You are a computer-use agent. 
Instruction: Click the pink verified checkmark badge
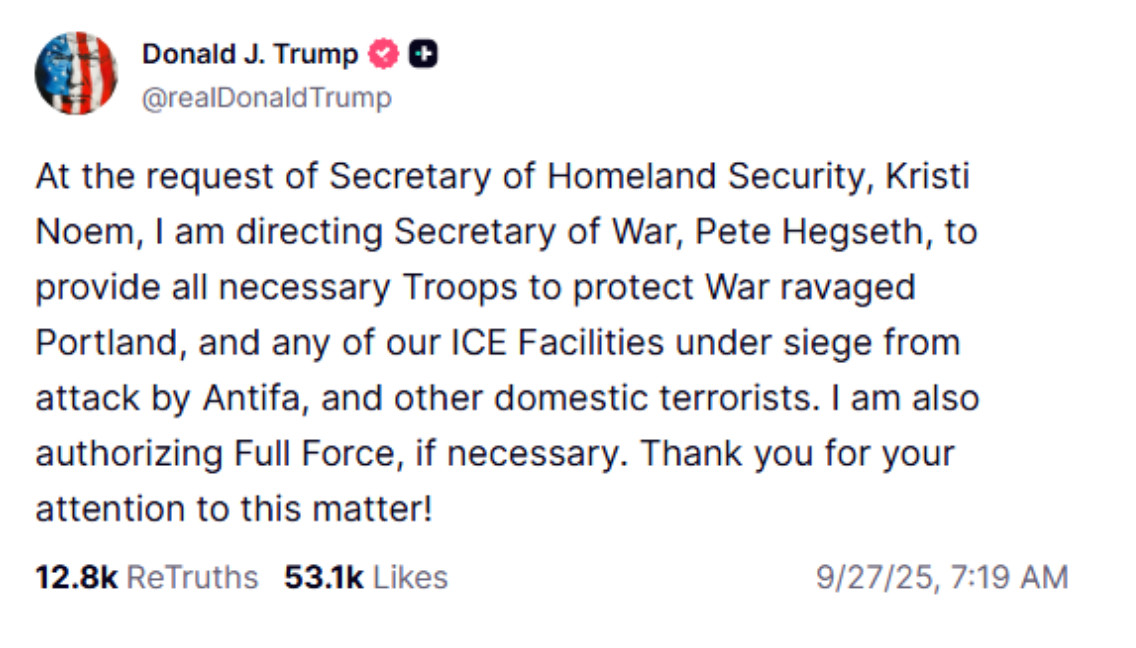click(383, 54)
